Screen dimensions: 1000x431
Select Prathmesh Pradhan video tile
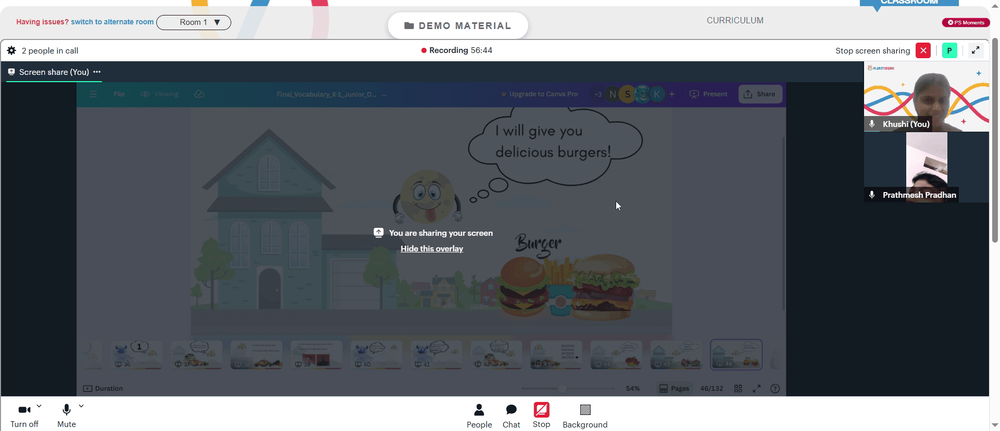(x=927, y=167)
